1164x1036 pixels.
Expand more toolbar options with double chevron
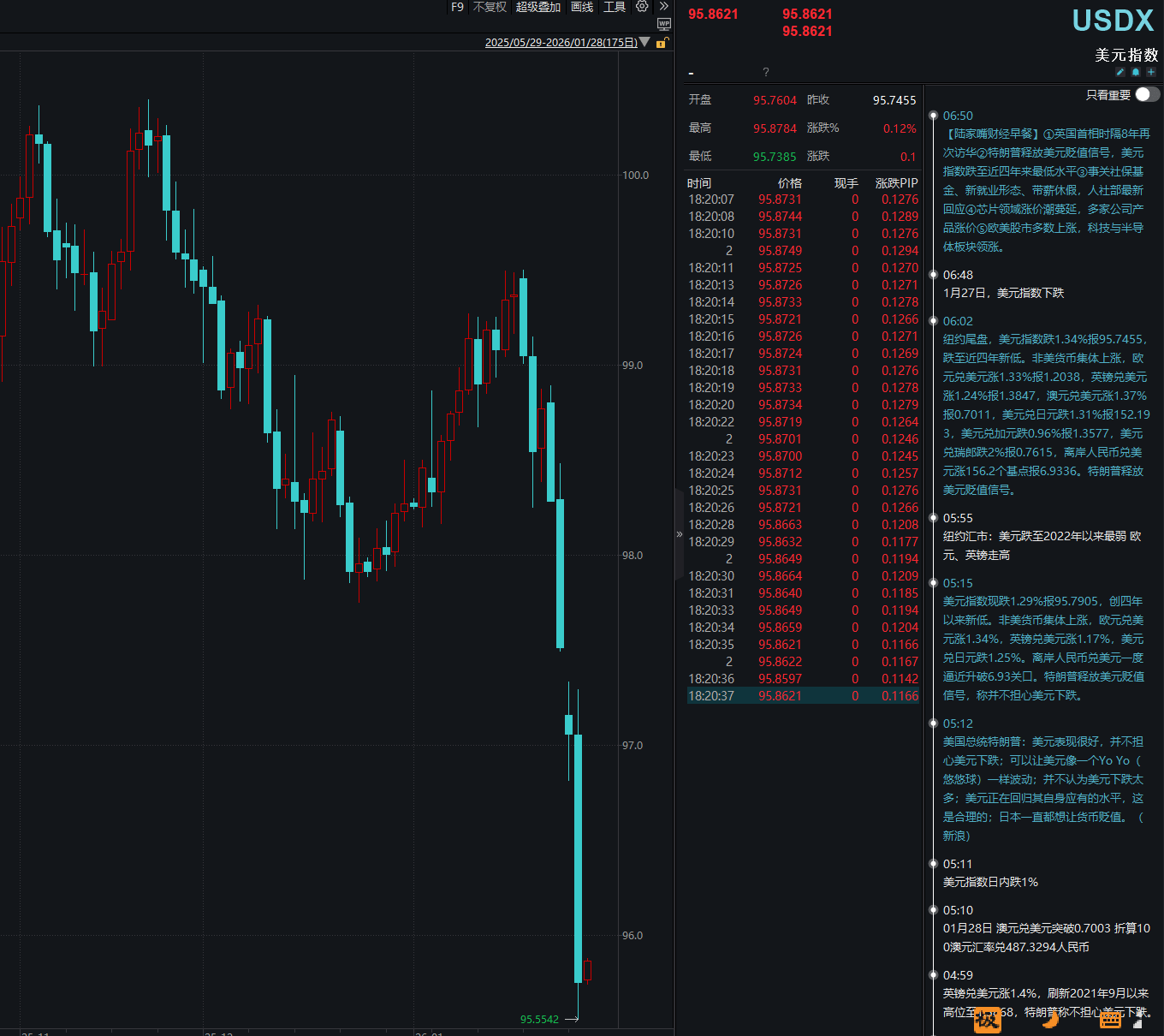tap(664, 7)
